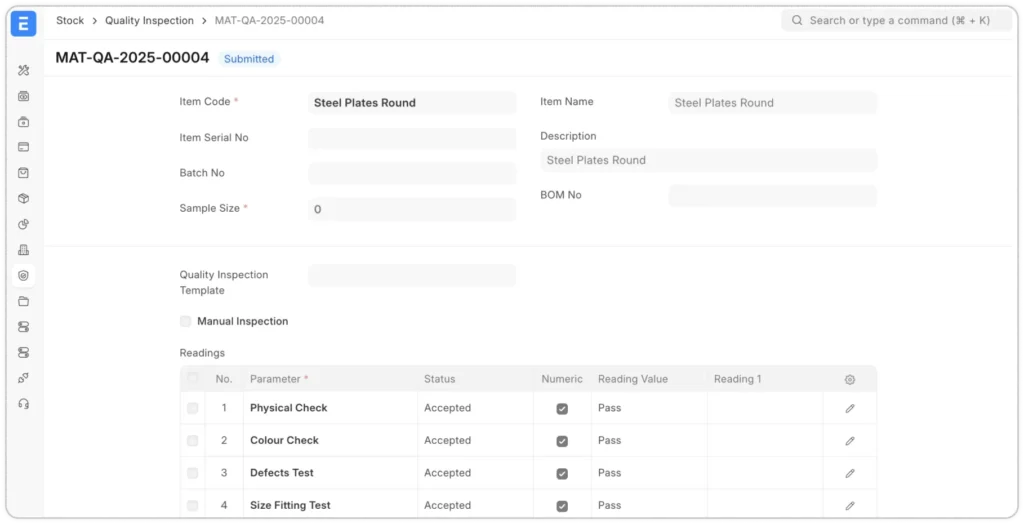The height and width of the screenshot is (524, 1024).
Task: Go to Stock in the breadcrumb
Action: [70, 20]
